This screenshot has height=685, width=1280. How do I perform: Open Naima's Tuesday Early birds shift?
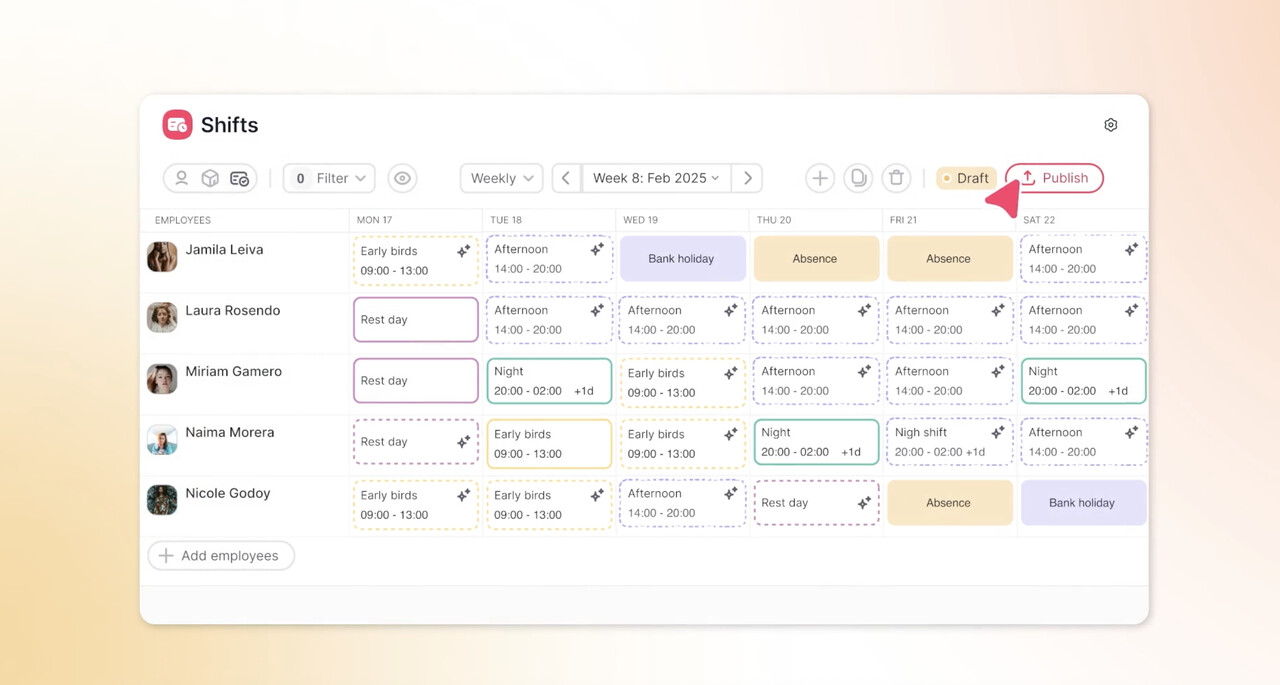click(549, 443)
